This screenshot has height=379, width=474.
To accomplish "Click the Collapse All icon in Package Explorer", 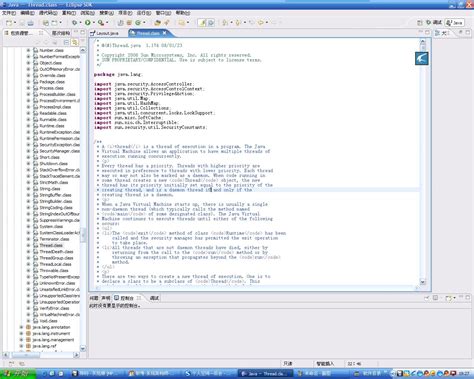I will [66, 42].
